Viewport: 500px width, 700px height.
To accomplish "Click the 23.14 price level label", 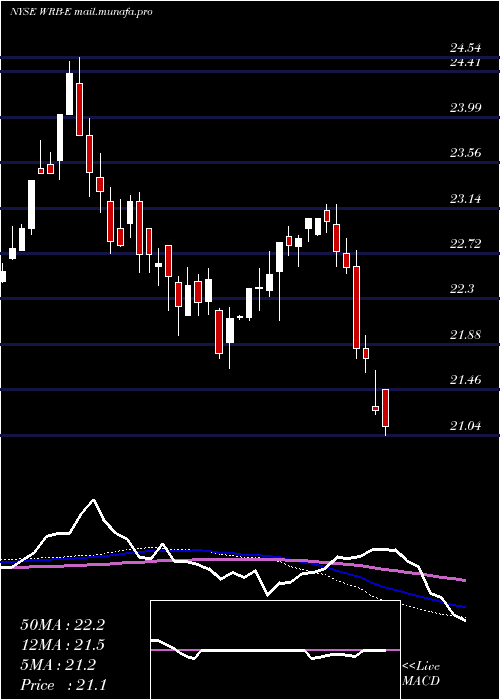I will pyautogui.click(x=465, y=198).
